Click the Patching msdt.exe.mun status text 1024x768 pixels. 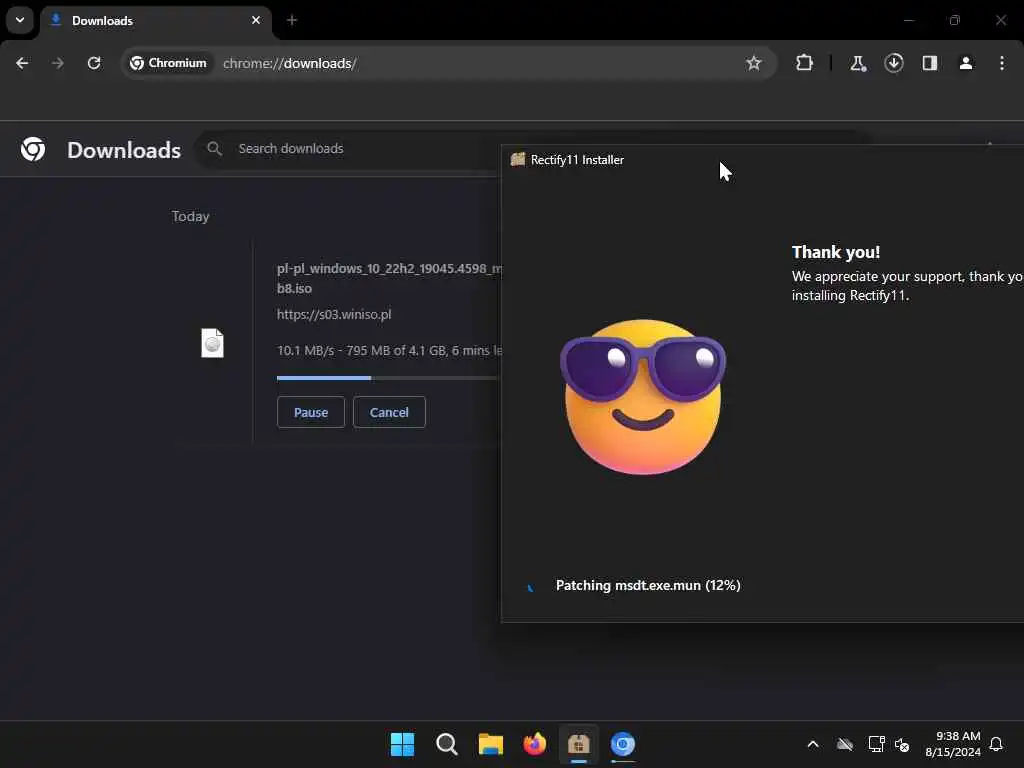click(x=648, y=585)
